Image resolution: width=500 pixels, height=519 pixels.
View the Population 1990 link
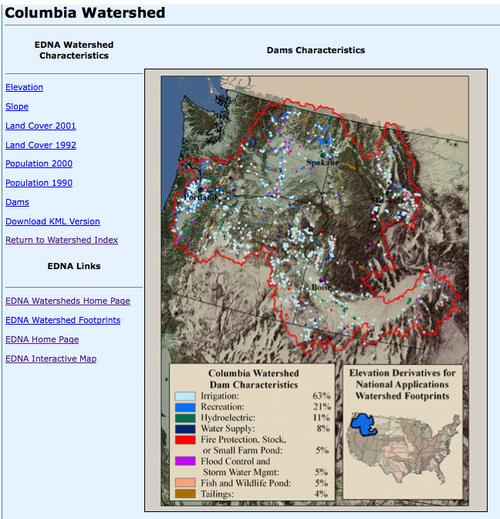(39, 183)
